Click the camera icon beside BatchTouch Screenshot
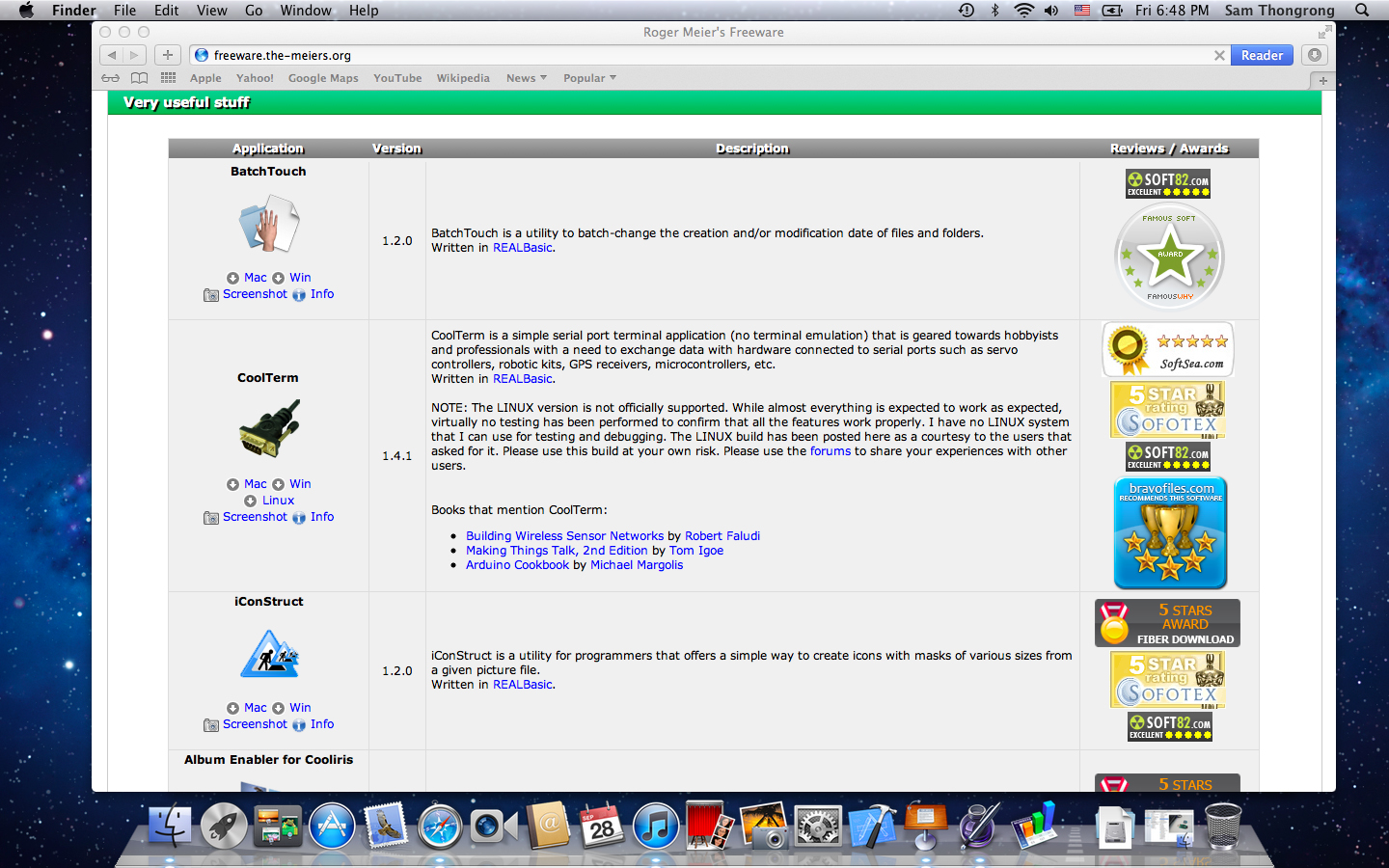Image resolution: width=1389 pixels, height=868 pixels. [x=211, y=295]
